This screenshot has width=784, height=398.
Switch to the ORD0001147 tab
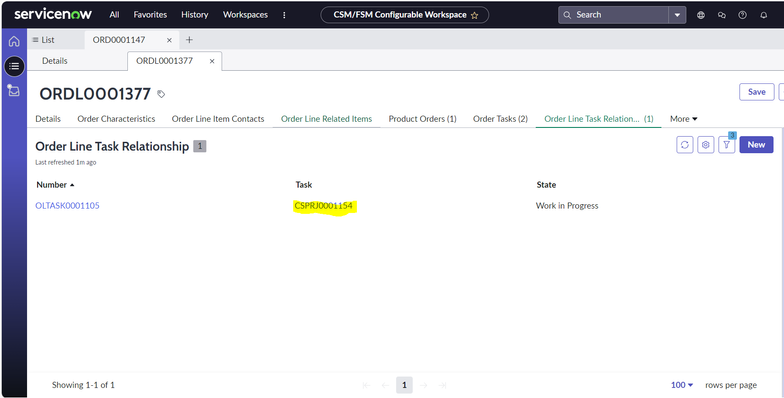[119, 40]
